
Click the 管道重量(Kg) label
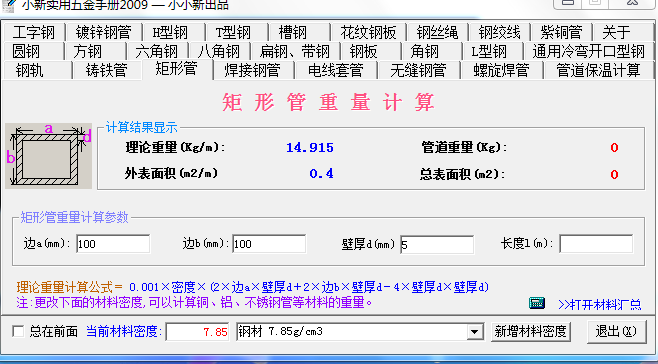pos(465,147)
